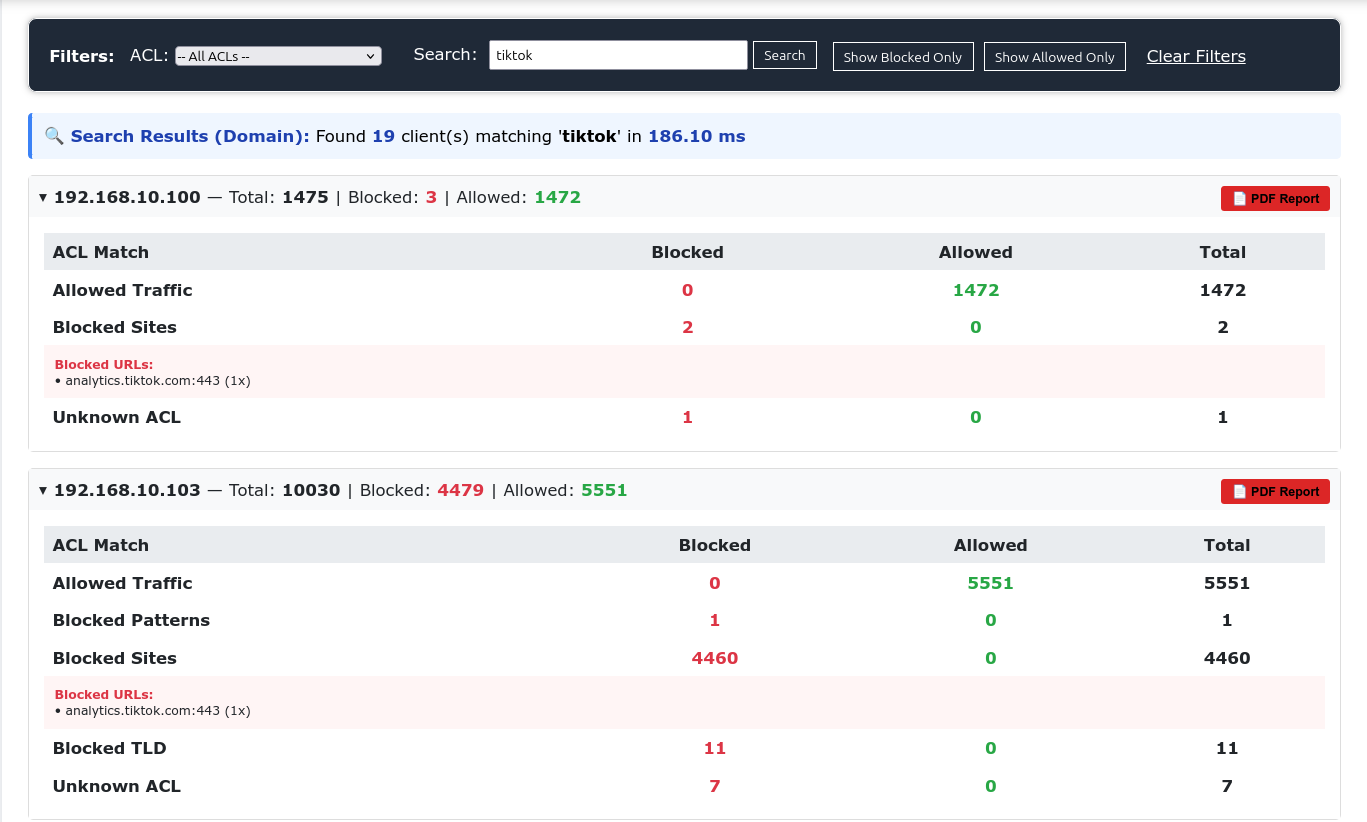Download PDF Report for 192.168.10.100
The width and height of the screenshot is (1367, 822).
click(x=1275, y=198)
